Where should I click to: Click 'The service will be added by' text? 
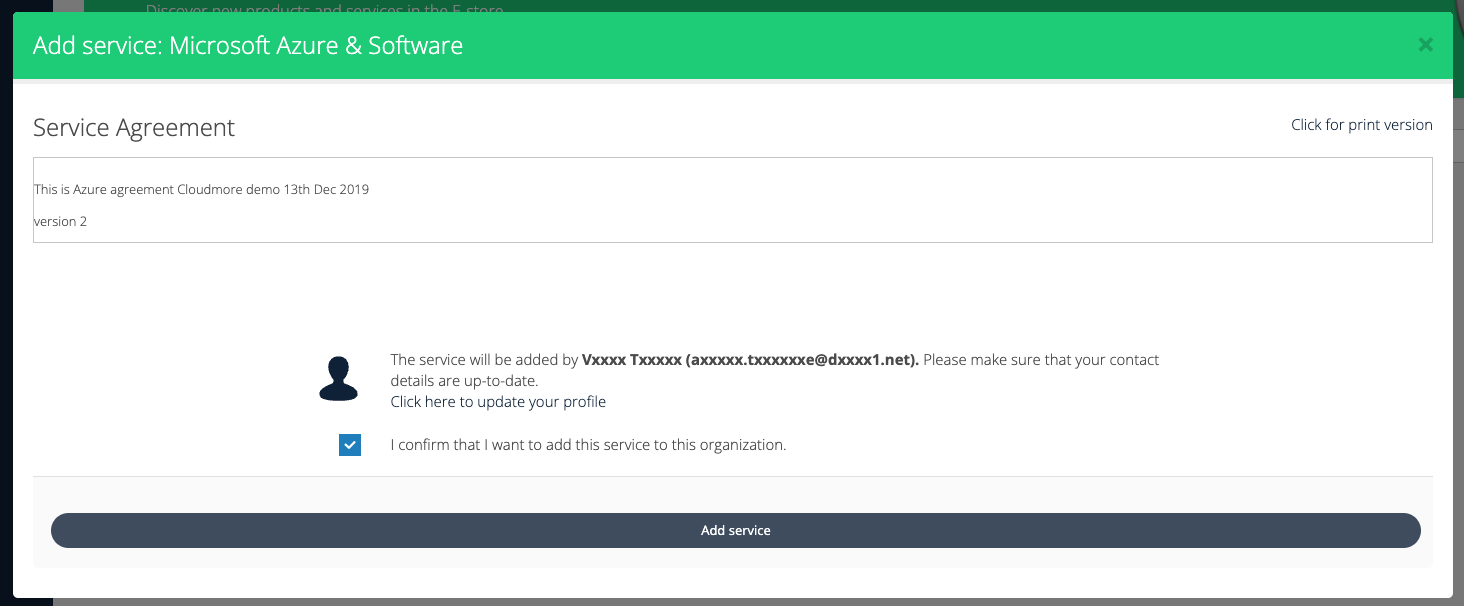point(484,360)
